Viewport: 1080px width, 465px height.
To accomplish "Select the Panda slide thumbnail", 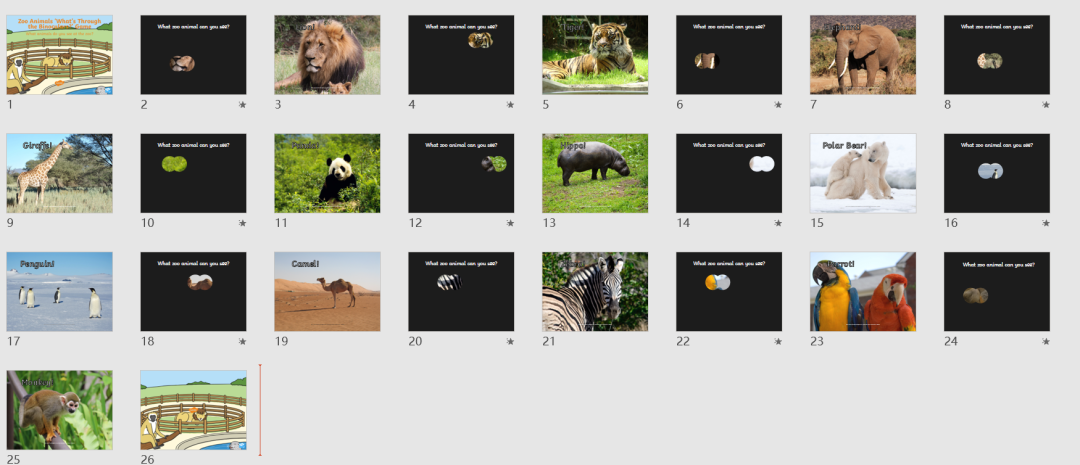I will click(x=327, y=174).
